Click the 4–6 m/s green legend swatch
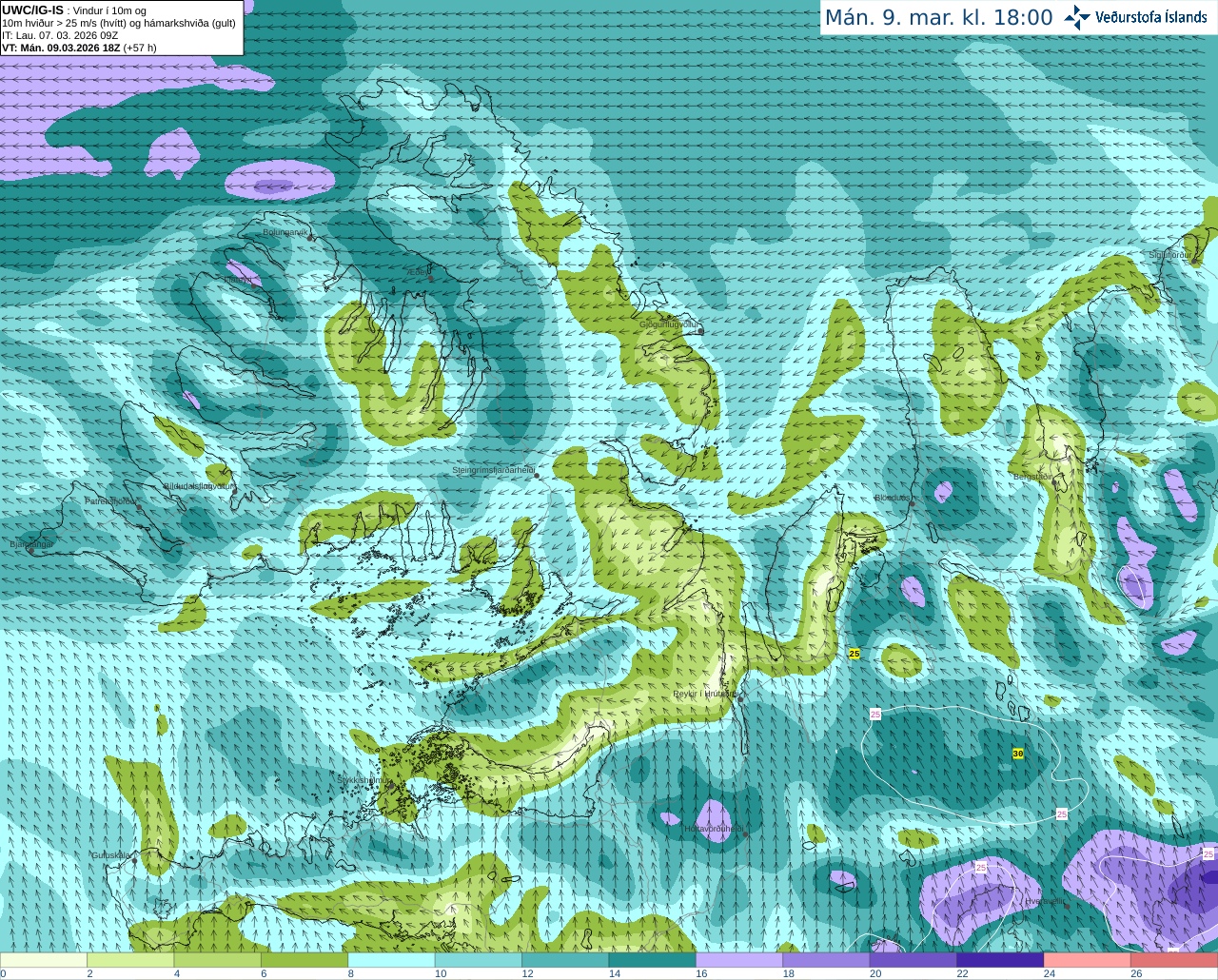 pos(218,960)
